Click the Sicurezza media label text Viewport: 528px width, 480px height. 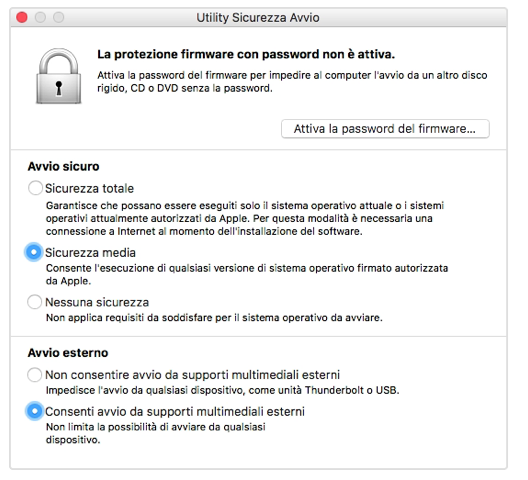(91, 253)
